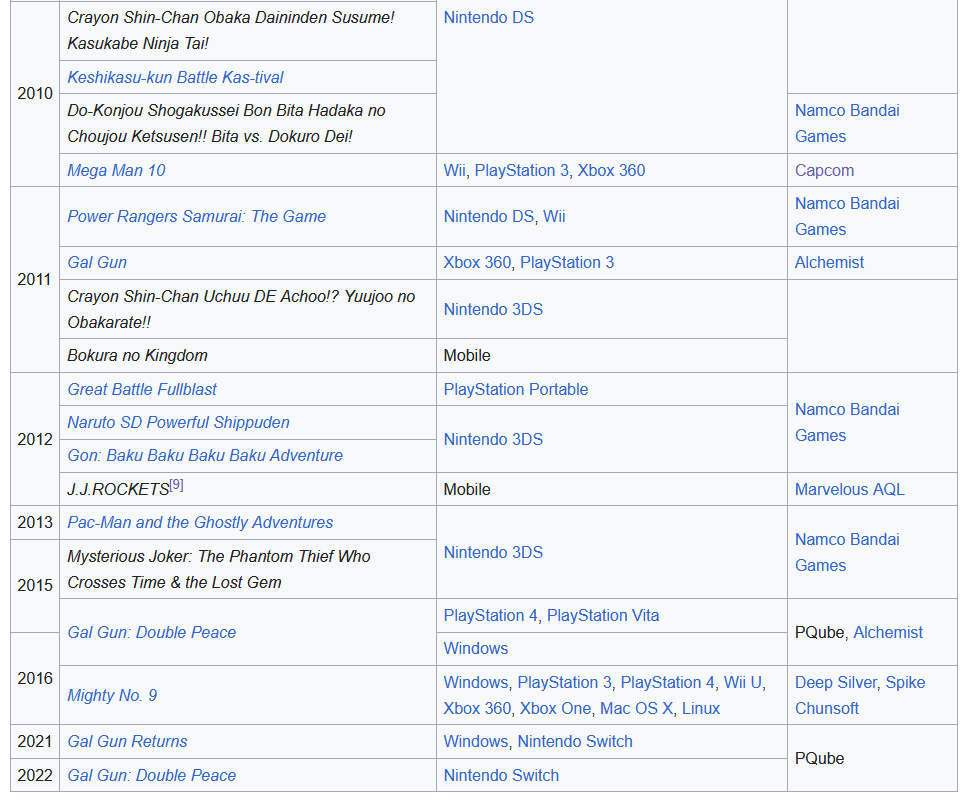Image resolution: width=970 pixels, height=802 pixels.
Task: Click the Linux link
Action: click(701, 709)
